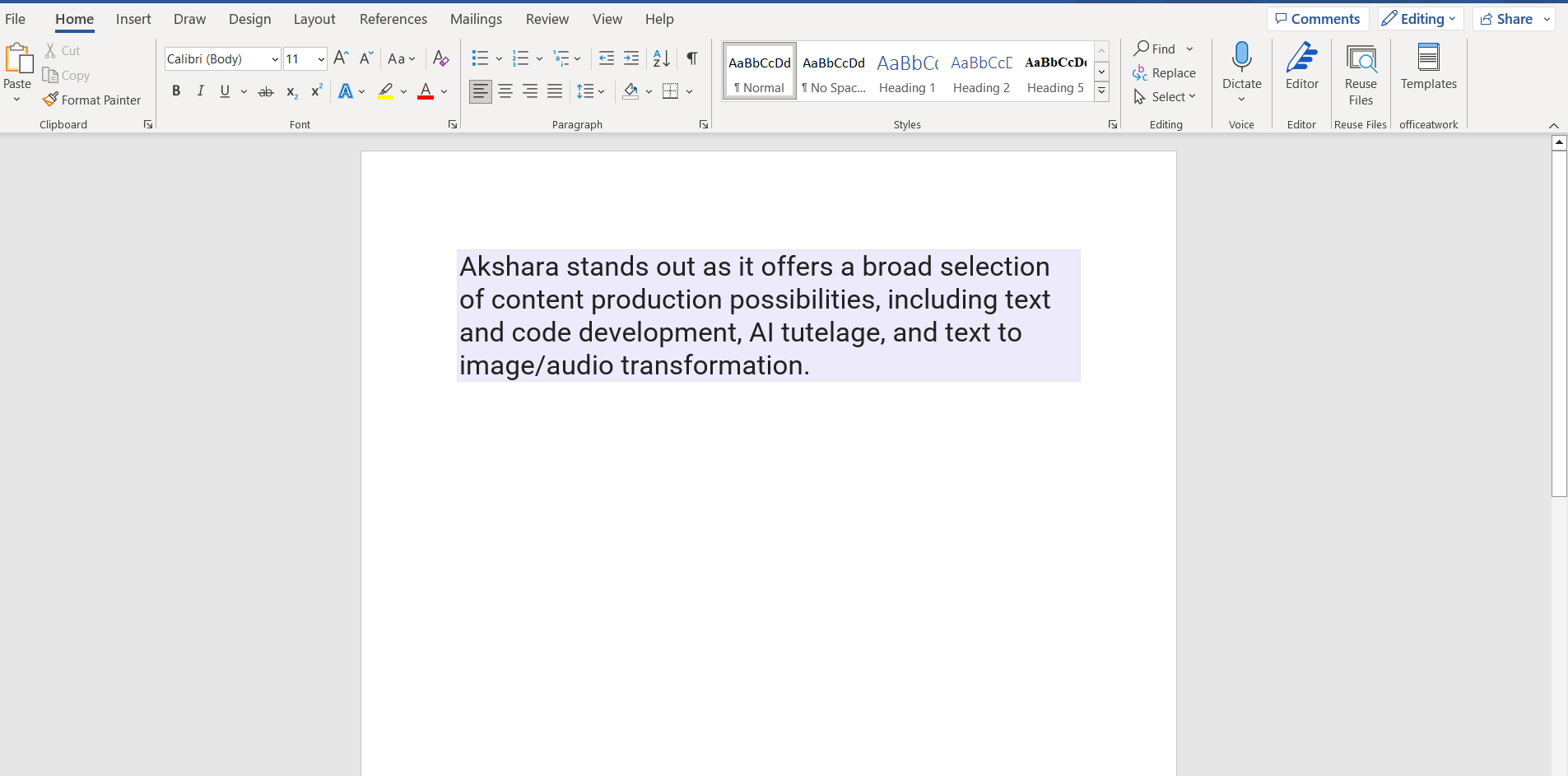Image resolution: width=1568 pixels, height=776 pixels.
Task: Open the font name dropdown
Action: point(275,59)
